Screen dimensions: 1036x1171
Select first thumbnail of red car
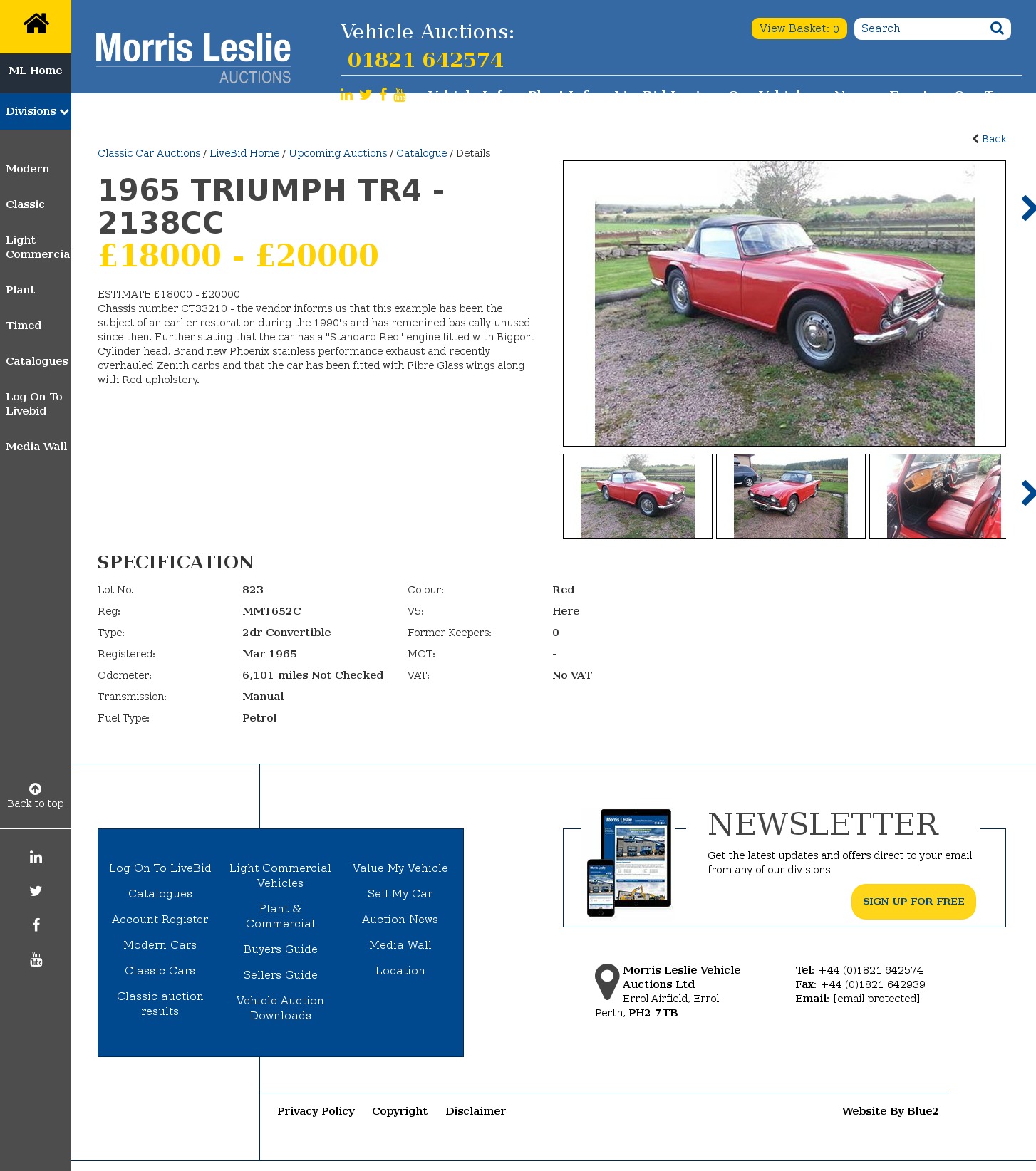coord(638,496)
